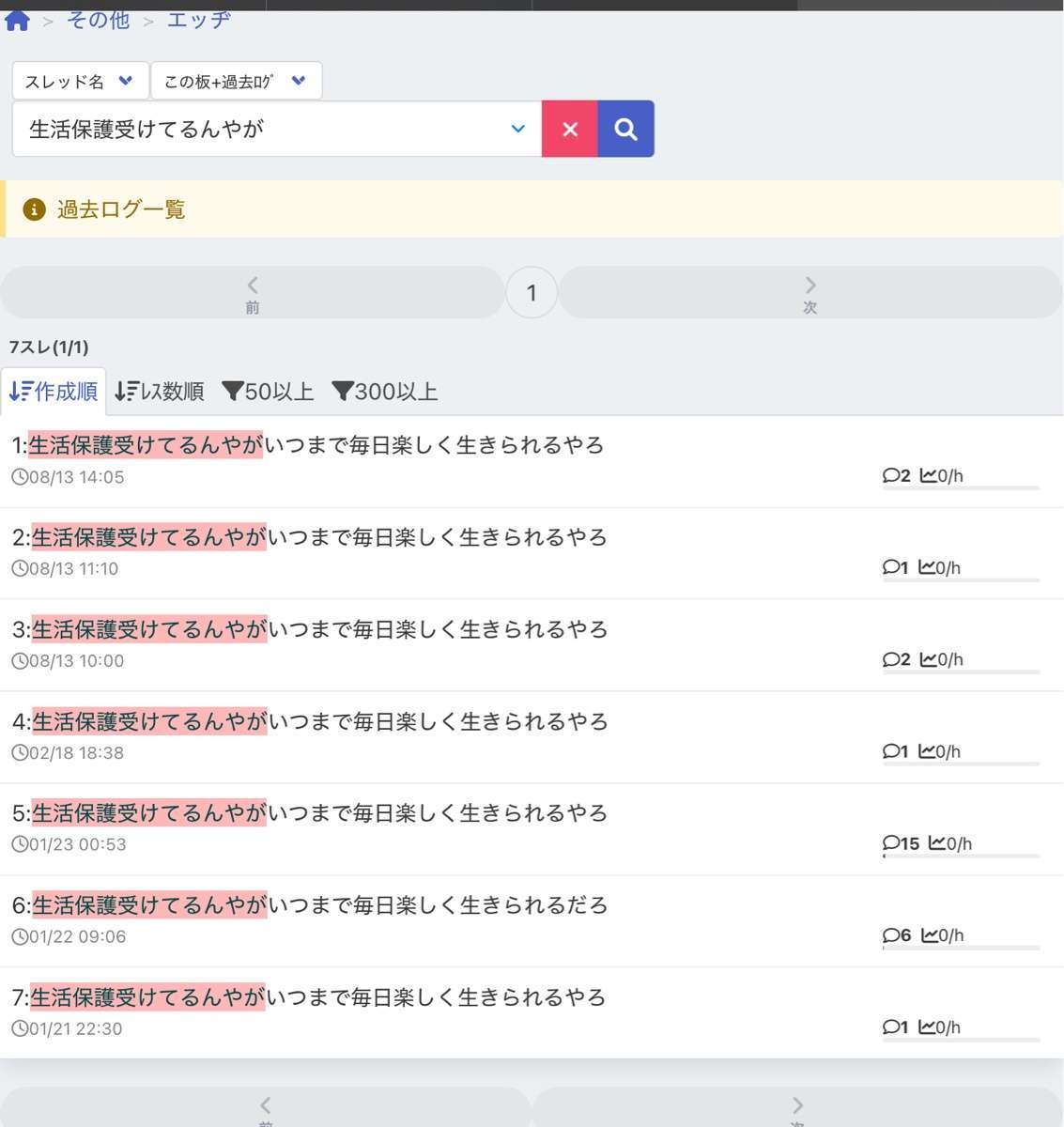The width and height of the screenshot is (1064, 1127).
Task: Click the comment count icon on thread 5
Action: (x=890, y=843)
